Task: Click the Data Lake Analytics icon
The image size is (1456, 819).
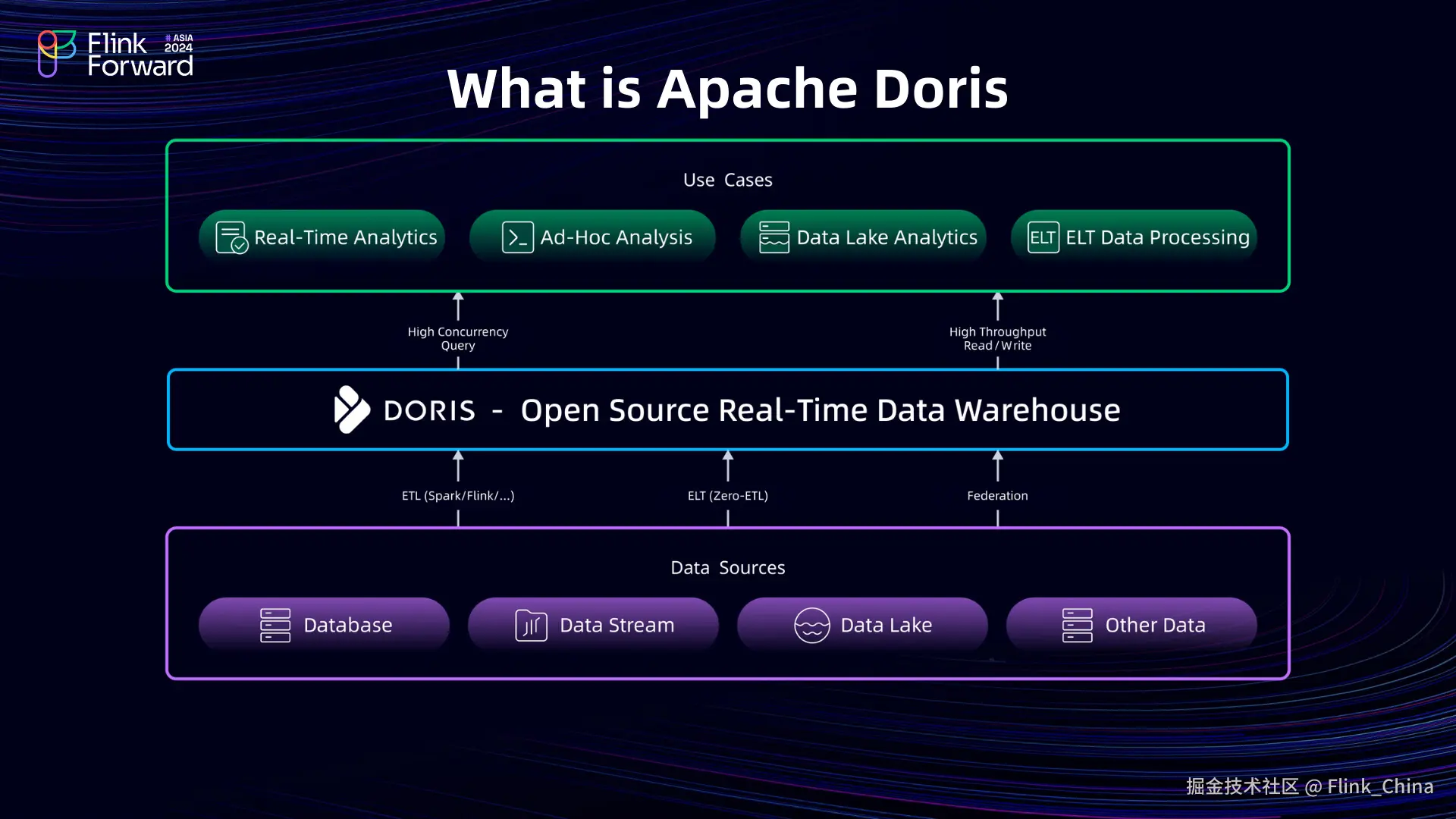Action: coord(773,237)
